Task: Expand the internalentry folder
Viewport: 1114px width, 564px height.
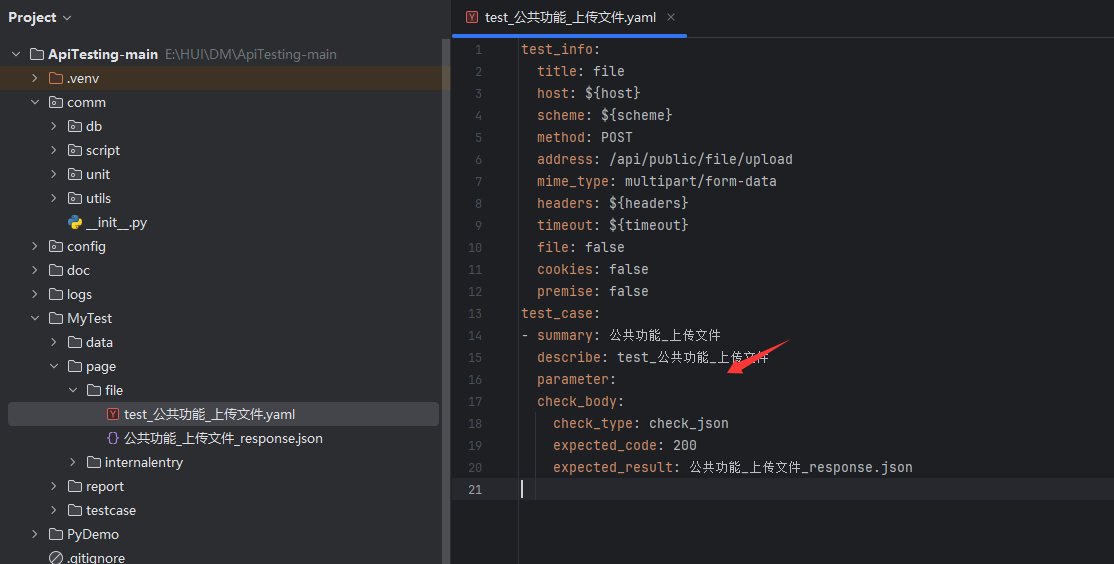Action: pyautogui.click(x=73, y=462)
